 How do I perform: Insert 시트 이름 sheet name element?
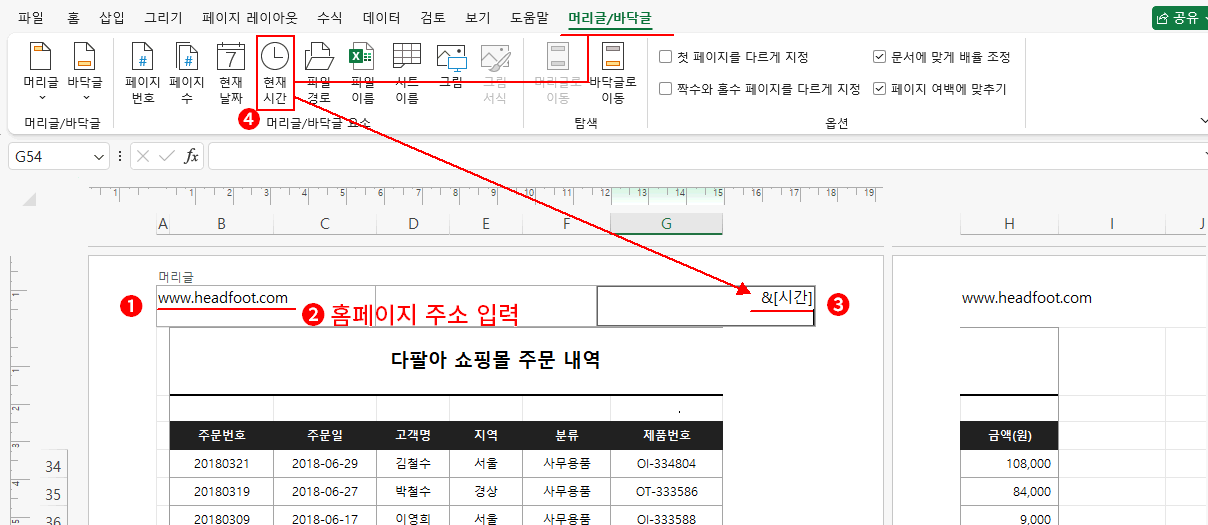tap(407, 73)
